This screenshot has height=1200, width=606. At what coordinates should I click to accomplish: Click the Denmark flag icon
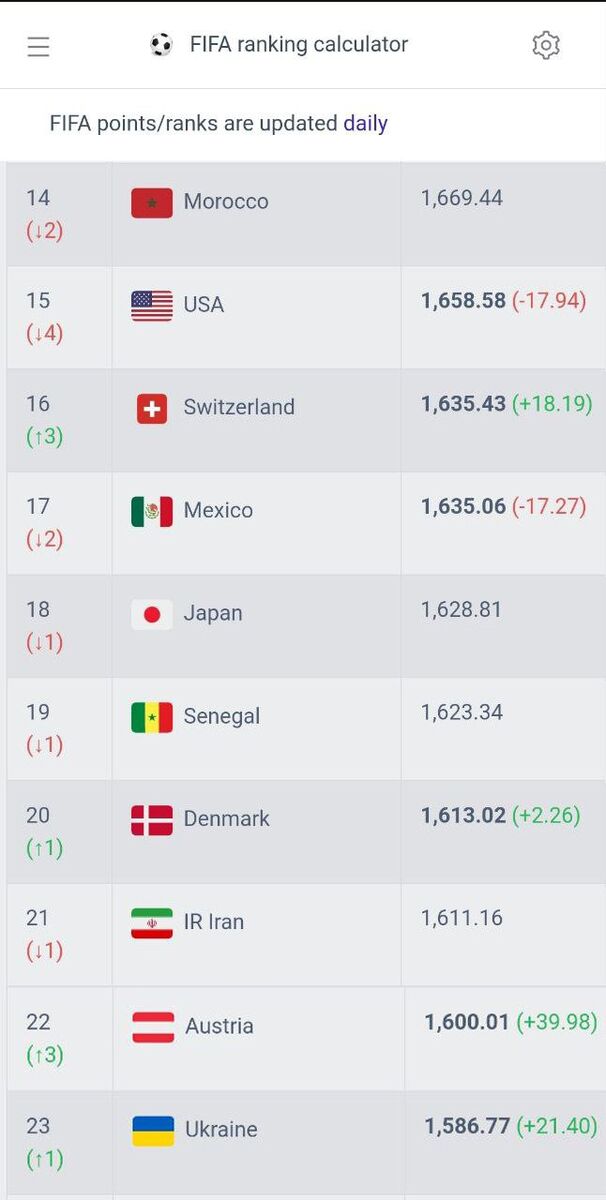151,819
